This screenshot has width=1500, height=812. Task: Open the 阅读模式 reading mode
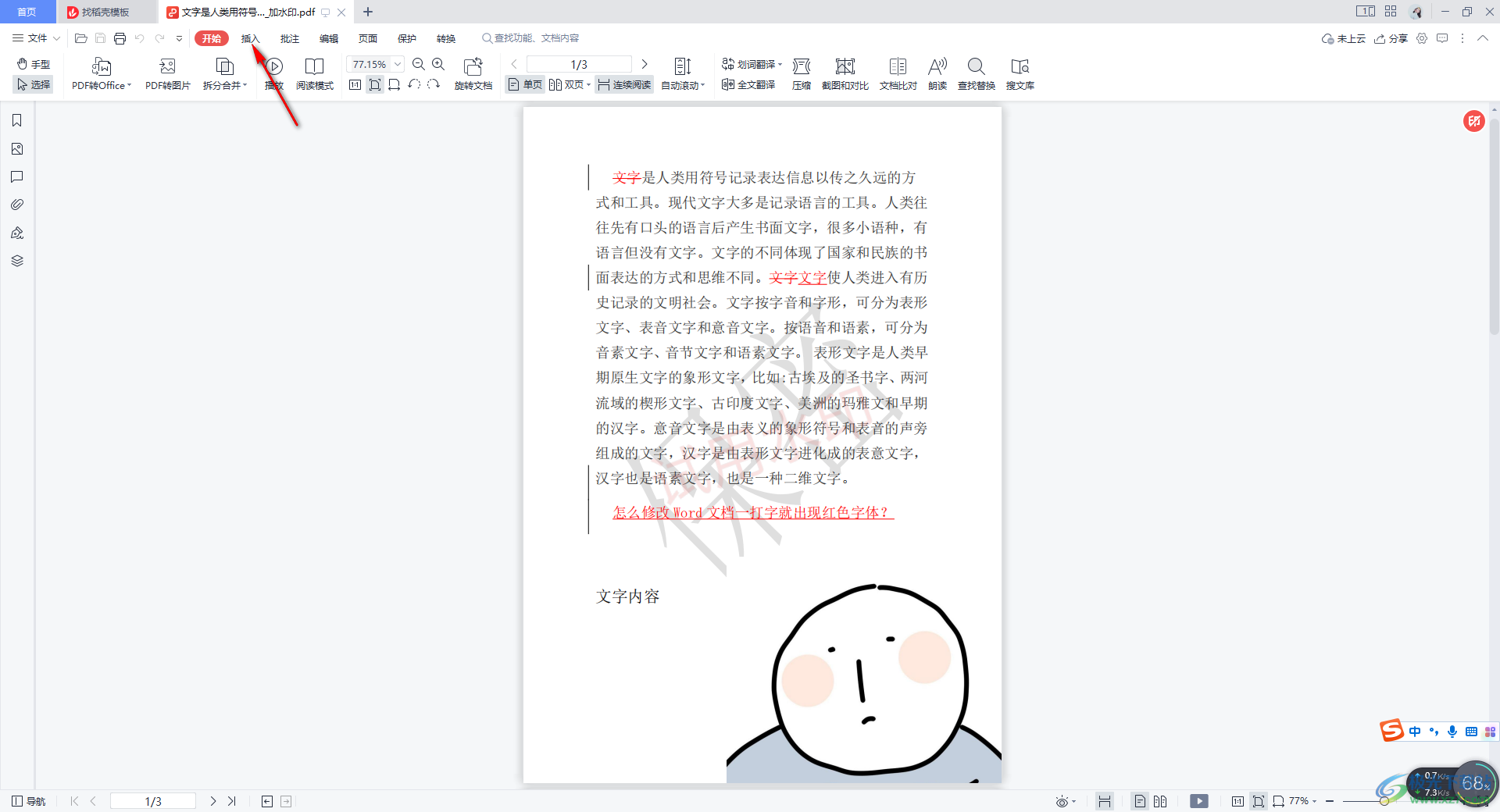click(x=315, y=75)
